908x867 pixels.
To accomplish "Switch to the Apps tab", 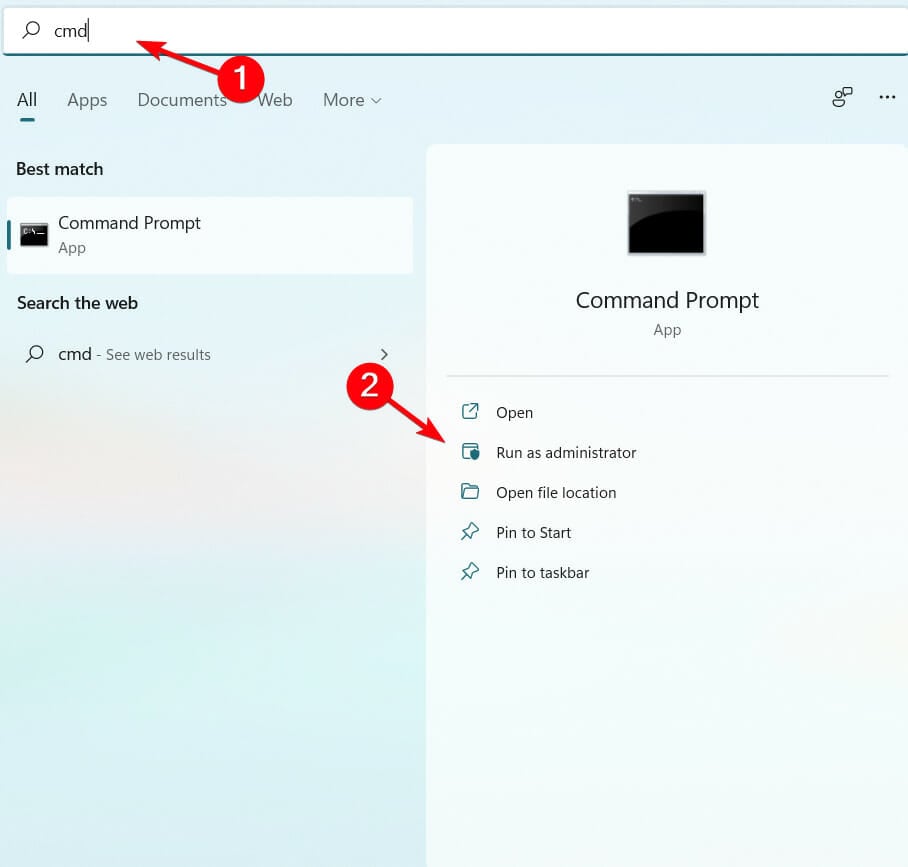I will pos(87,100).
